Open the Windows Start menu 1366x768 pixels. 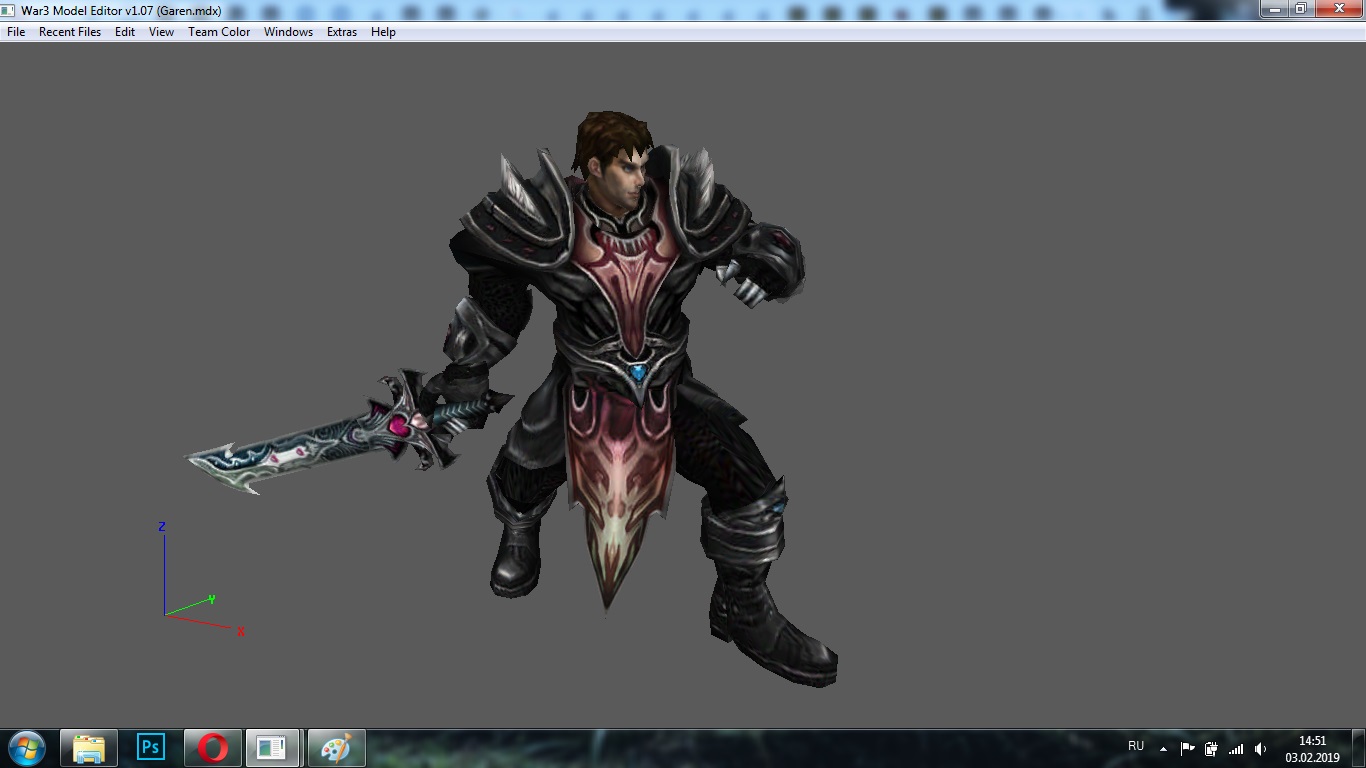pos(26,748)
